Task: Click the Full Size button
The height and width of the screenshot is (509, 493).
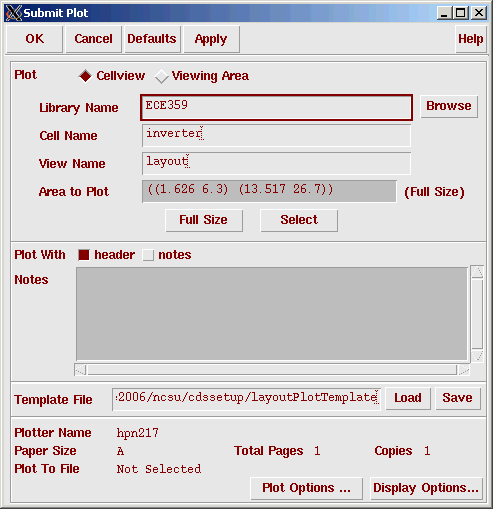Action: pyautogui.click(x=204, y=220)
